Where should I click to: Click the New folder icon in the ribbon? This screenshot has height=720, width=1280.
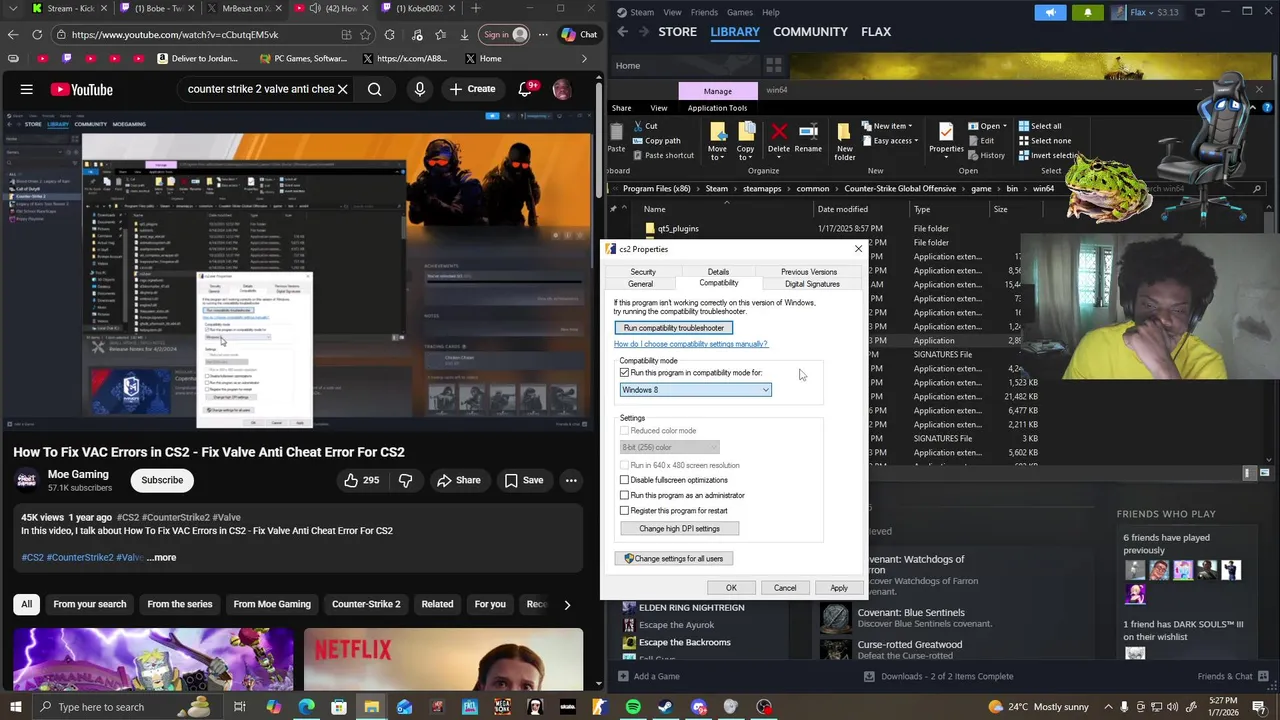pyautogui.click(x=845, y=133)
